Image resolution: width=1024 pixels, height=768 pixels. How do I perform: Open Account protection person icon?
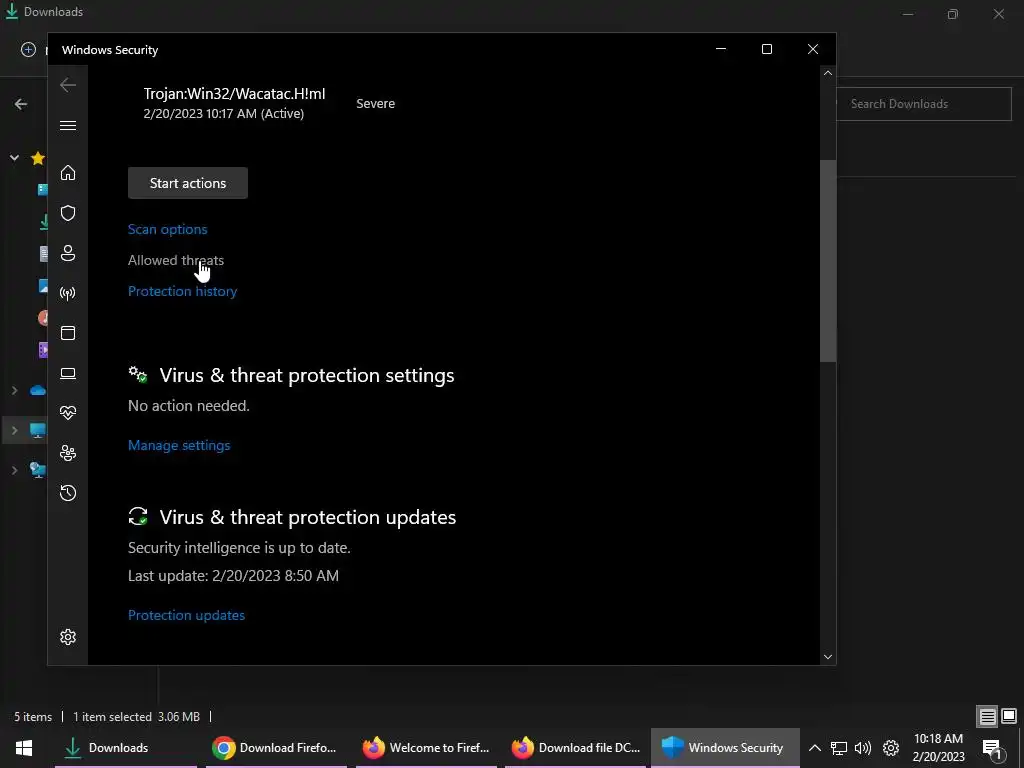coord(68,253)
